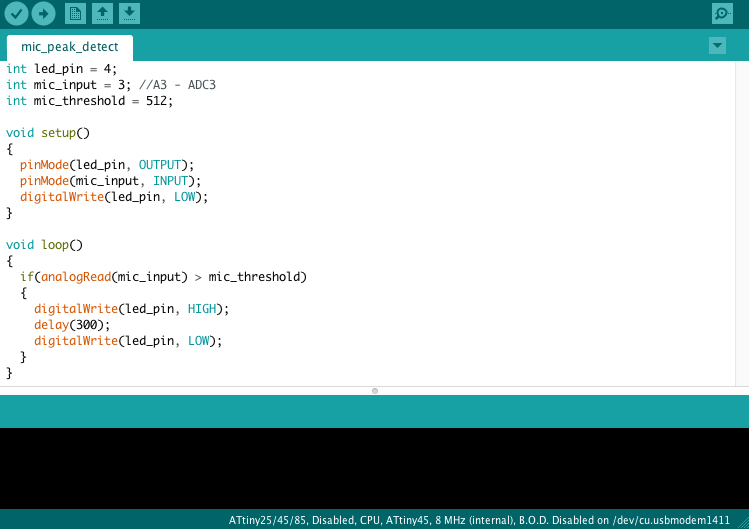
Task: Click on 'delay(300);' line
Action: (x=72, y=325)
